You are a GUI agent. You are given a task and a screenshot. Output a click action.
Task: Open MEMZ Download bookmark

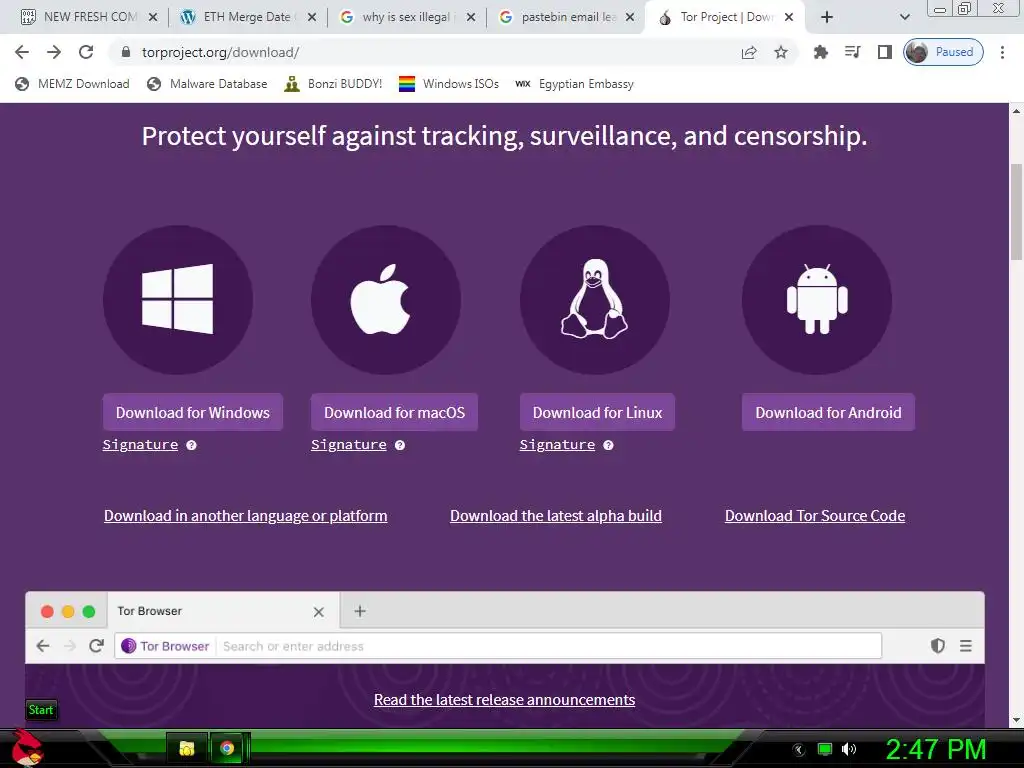pyautogui.click(x=72, y=84)
